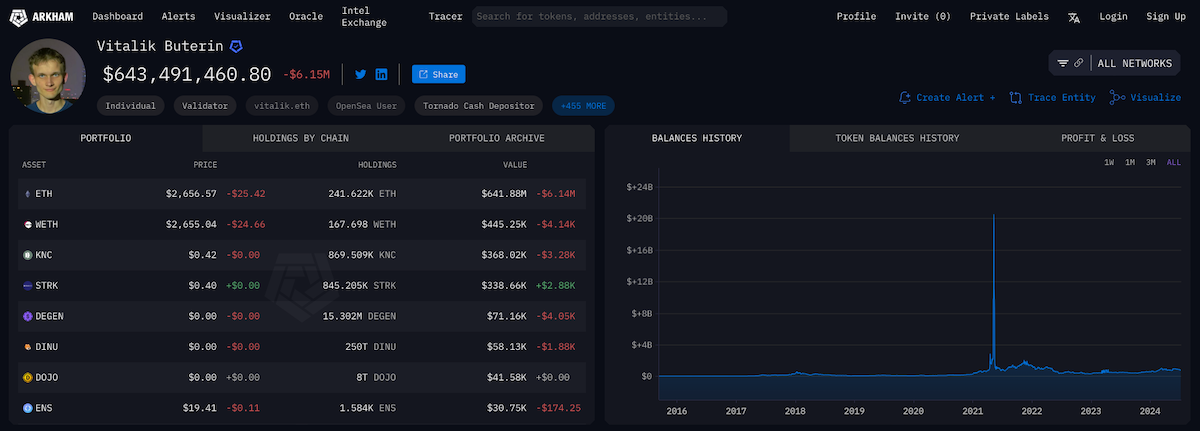Click the filter icon near All Networks
This screenshot has height=431, width=1200.
1063,63
